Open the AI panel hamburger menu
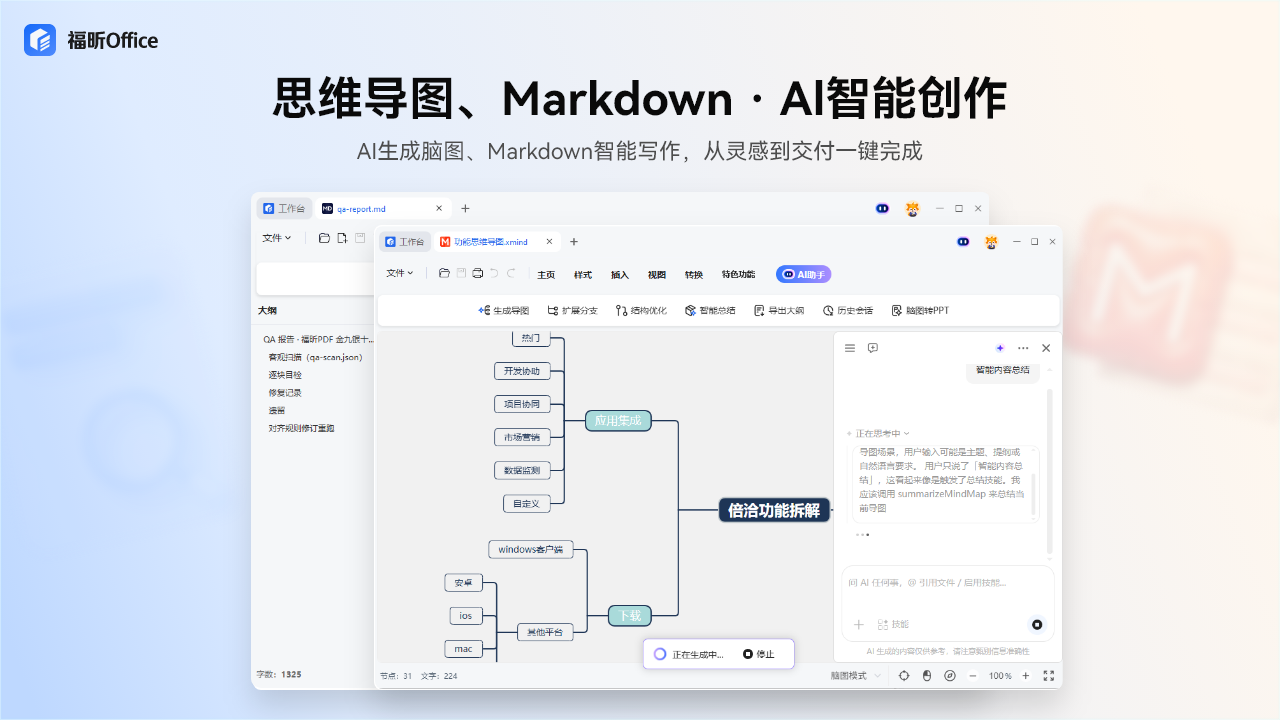Image resolution: width=1280 pixels, height=720 pixels. (x=850, y=348)
